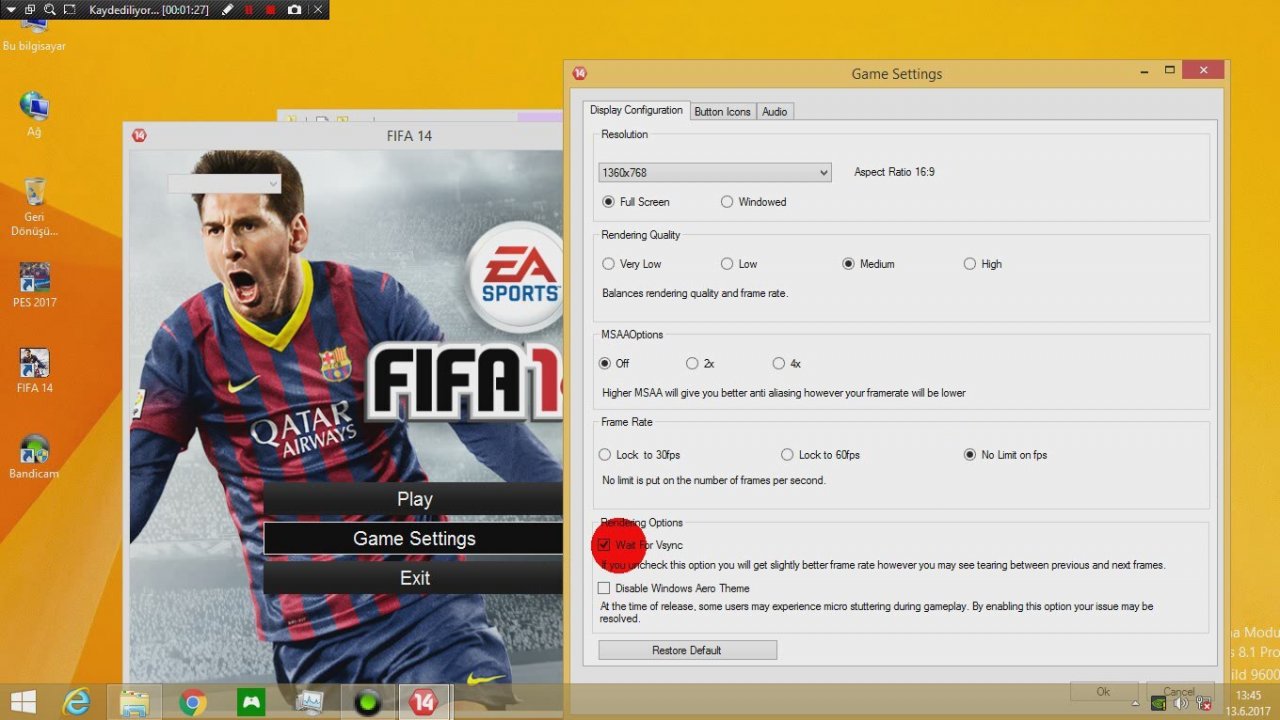This screenshot has height=720, width=1280.
Task: Open the volume speaker tray icon
Action: coord(1181,702)
